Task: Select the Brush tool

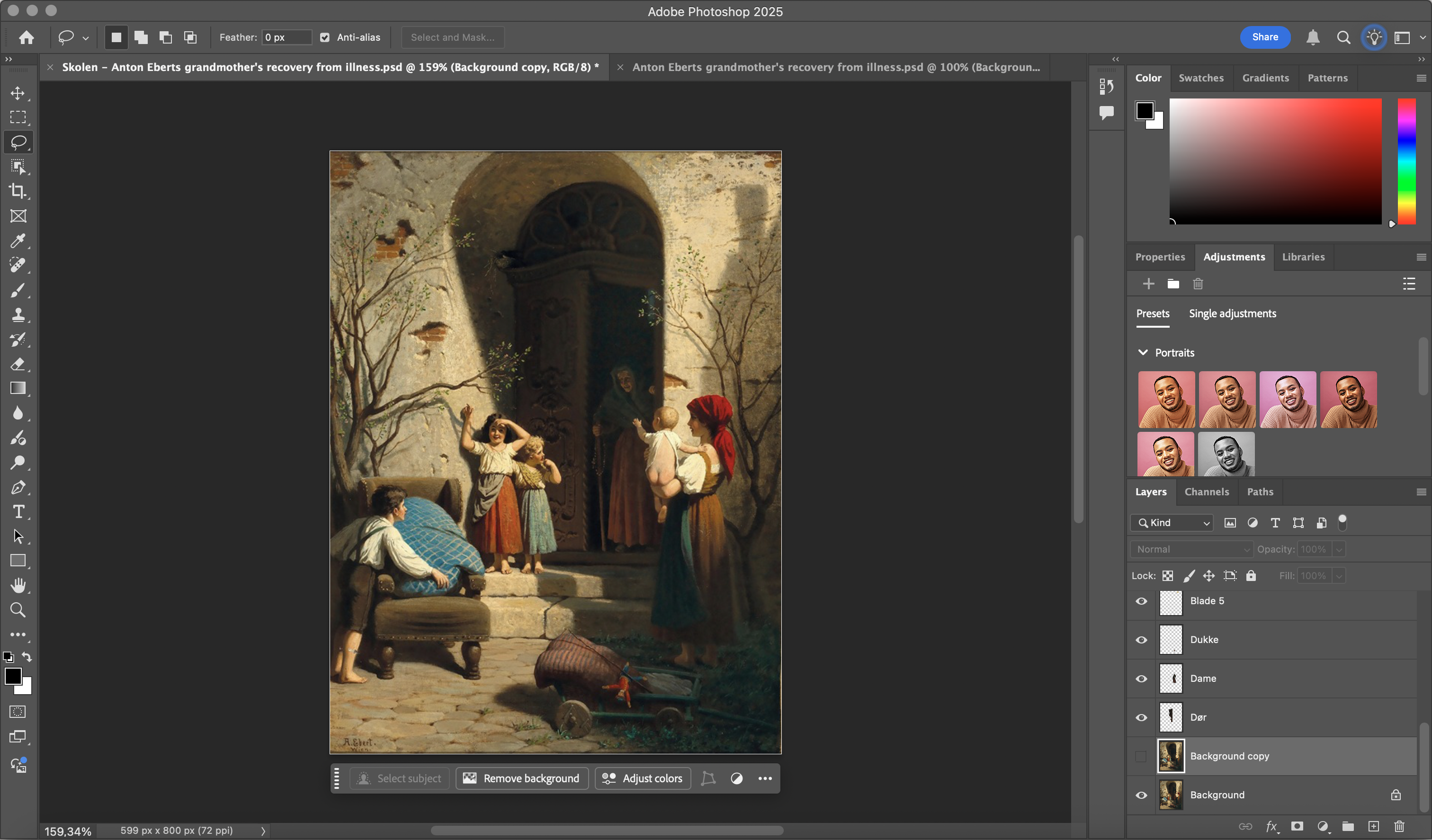Action: pos(18,290)
